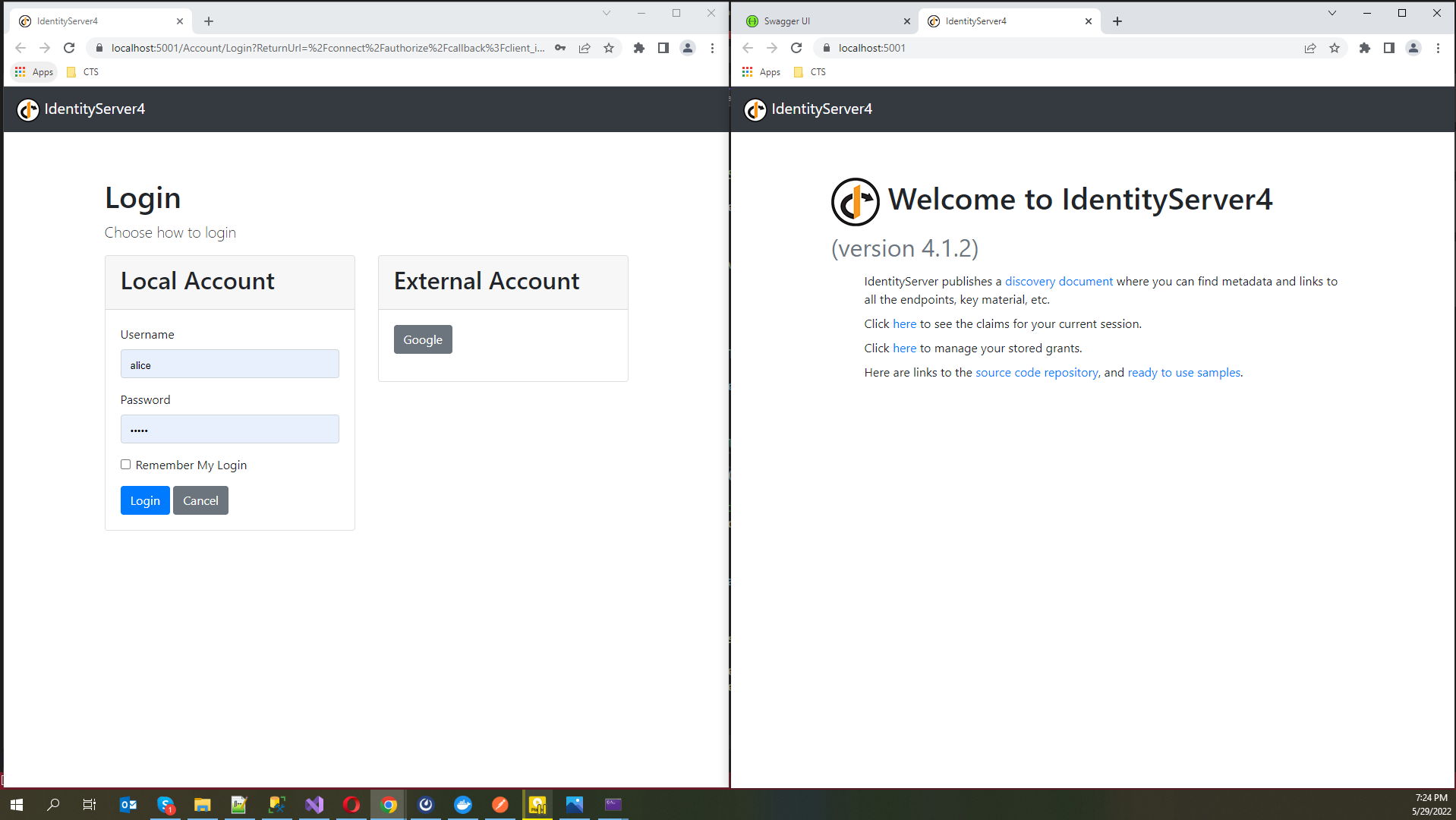Viewport: 1456px width, 820px height.
Task: Open the CTS bookmark folder in left browser
Action: (x=84, y=72)
